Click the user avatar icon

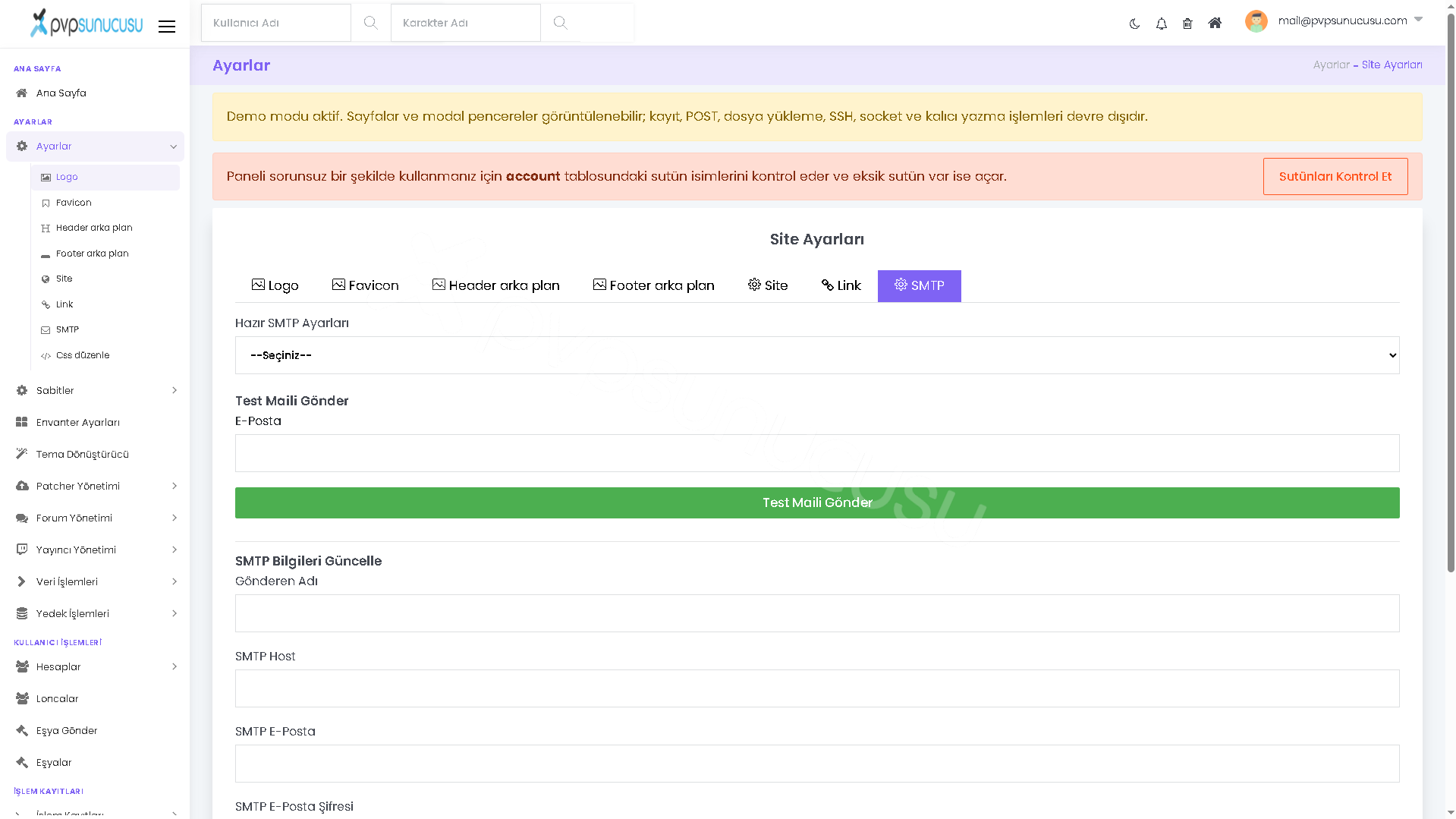pos(1256,21)
